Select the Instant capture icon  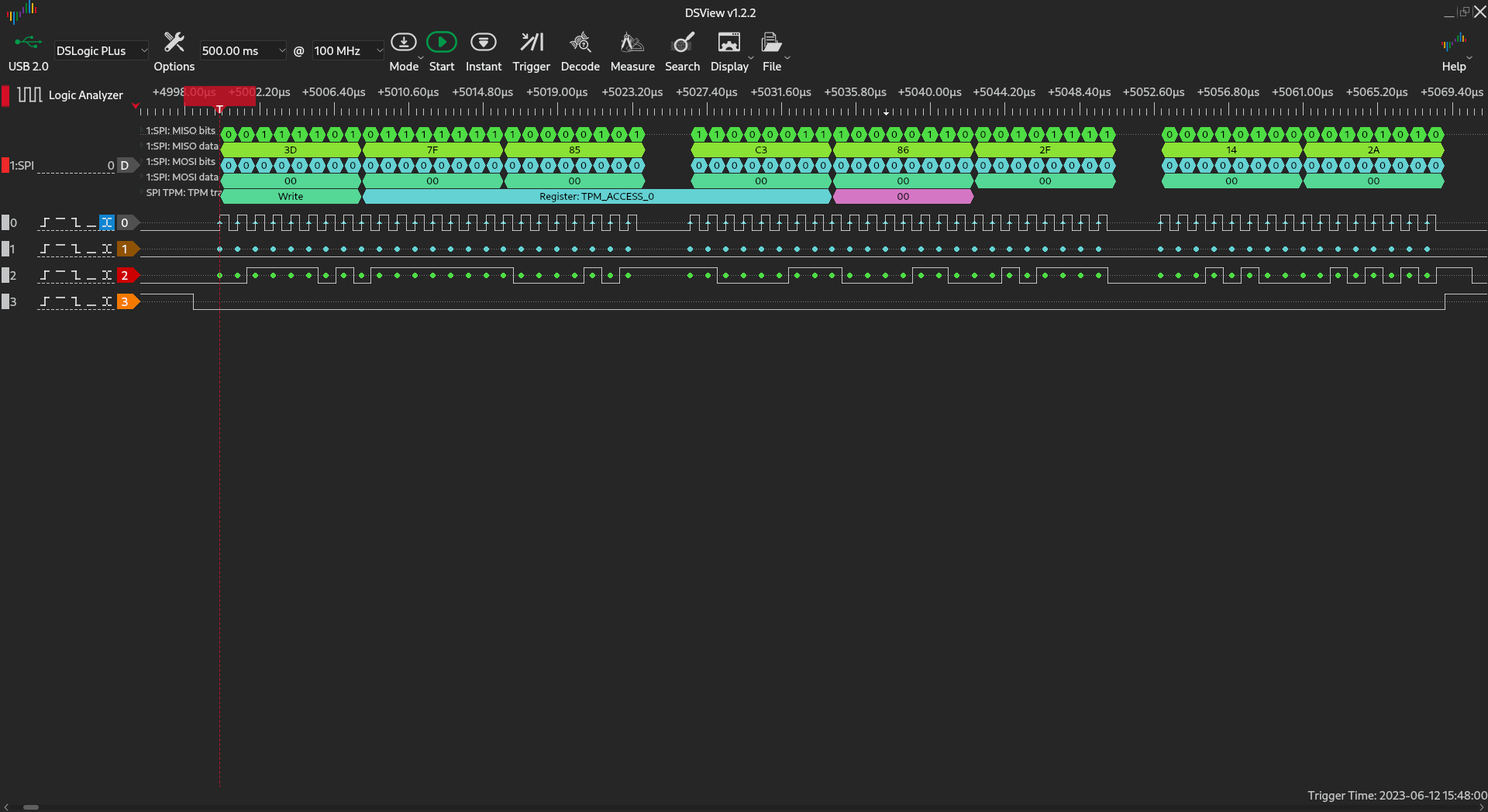pos(484,42)
